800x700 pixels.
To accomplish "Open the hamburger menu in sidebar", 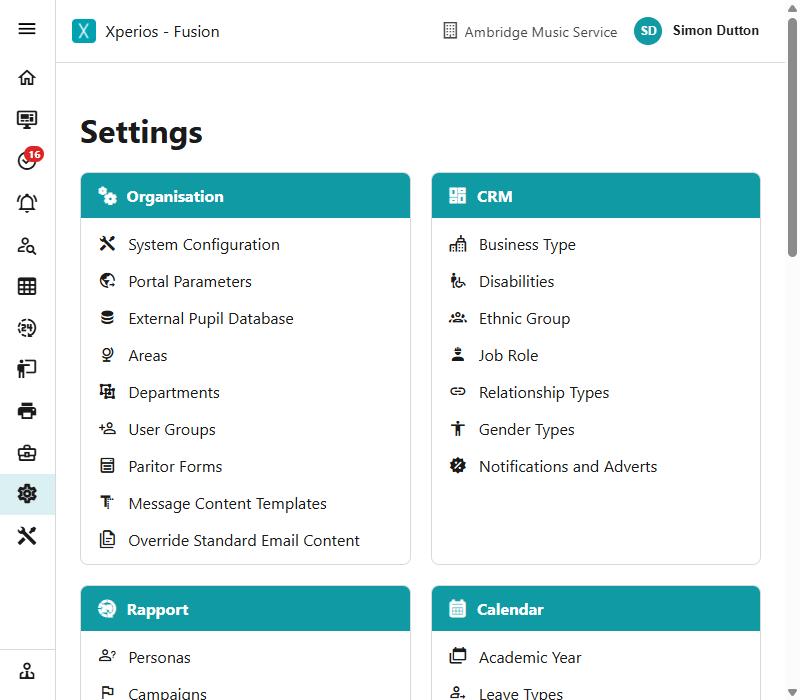I will (x=27, y=29).
